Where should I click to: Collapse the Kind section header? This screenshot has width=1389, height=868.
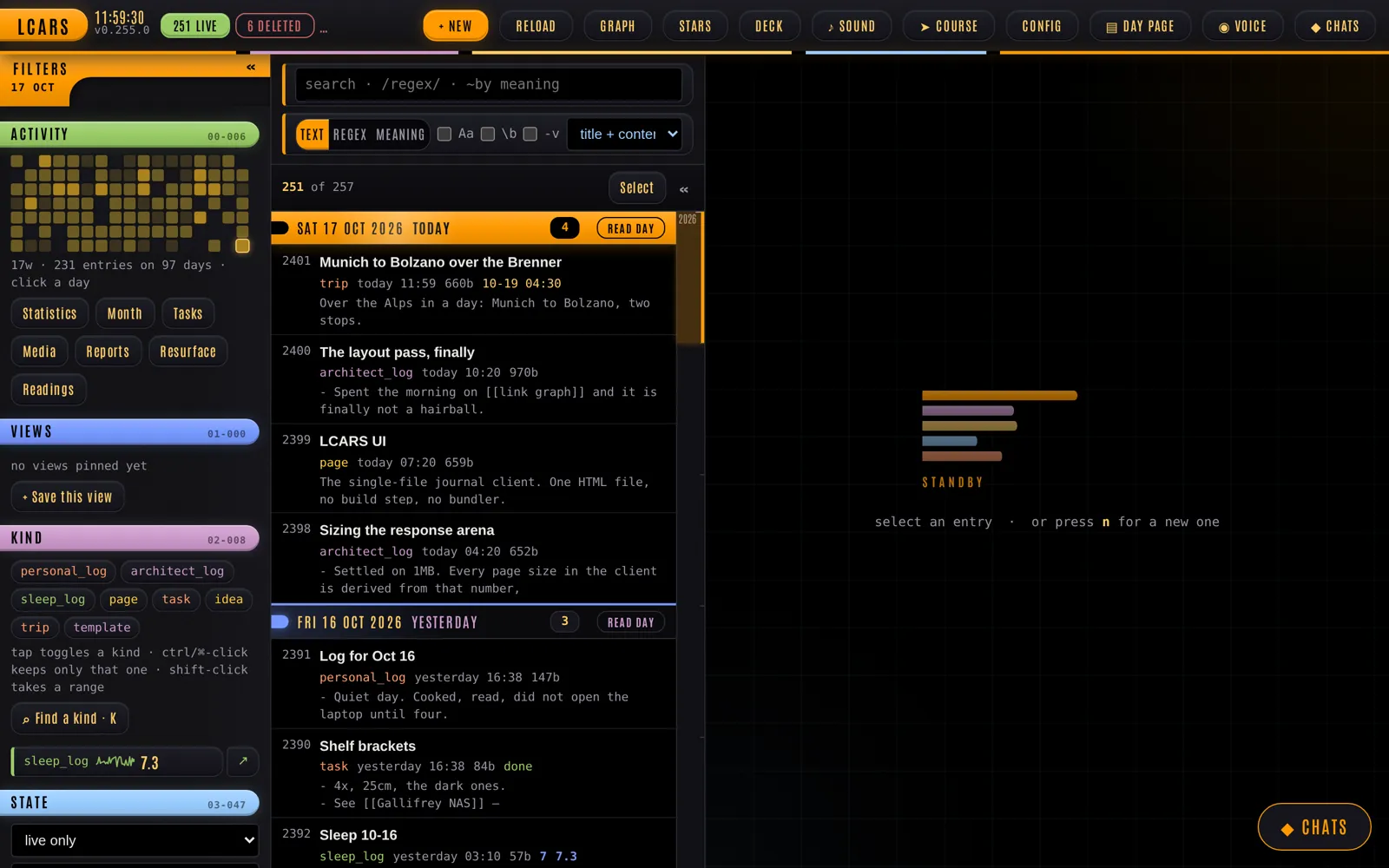129,538
